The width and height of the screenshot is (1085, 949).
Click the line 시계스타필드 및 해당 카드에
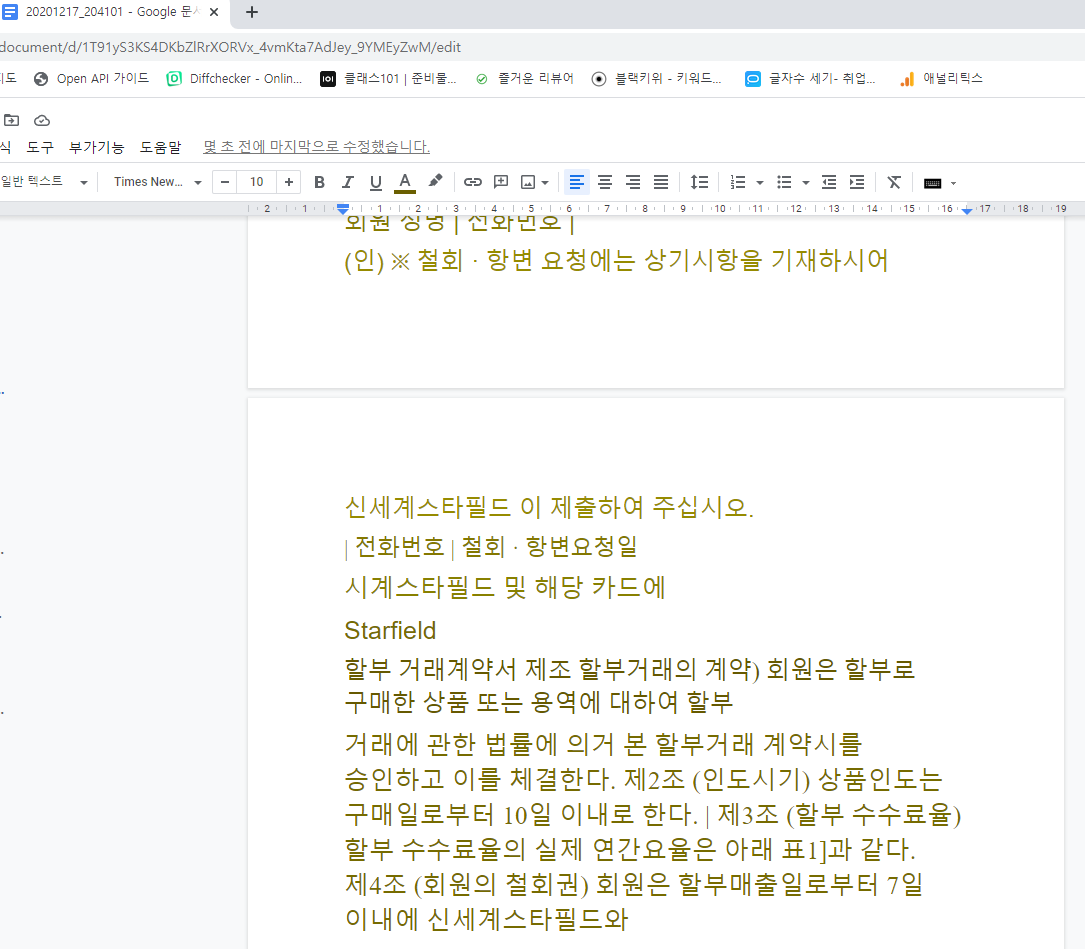(505, 588)
